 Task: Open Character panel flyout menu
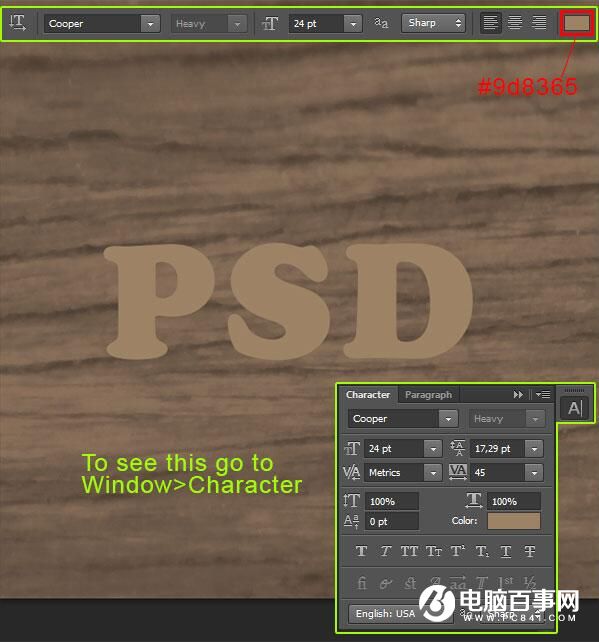point(543,395)
